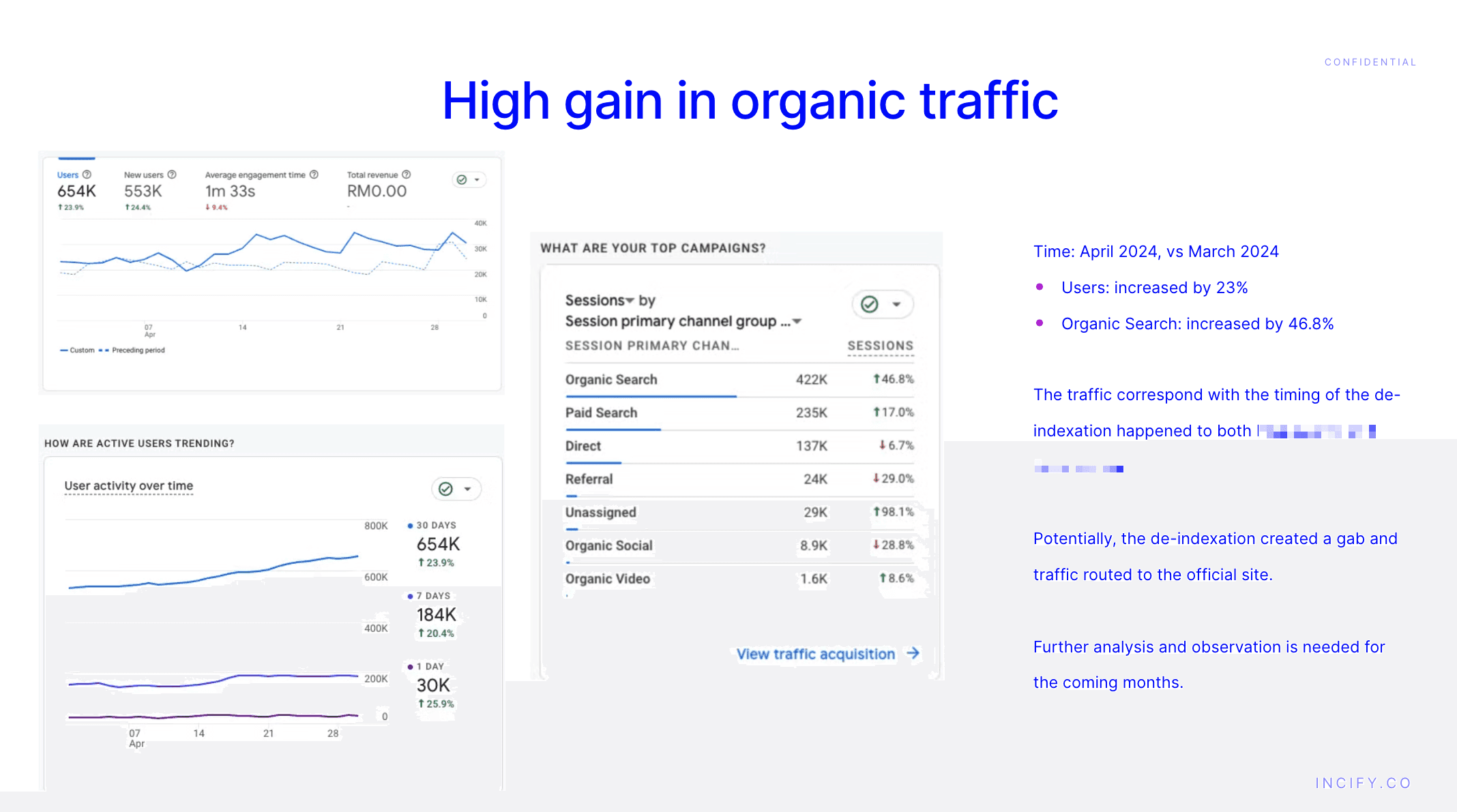This screenshot has height=812, width=1457.
Task: Click the Users metric help icon
Action: [x=87, y=175]
